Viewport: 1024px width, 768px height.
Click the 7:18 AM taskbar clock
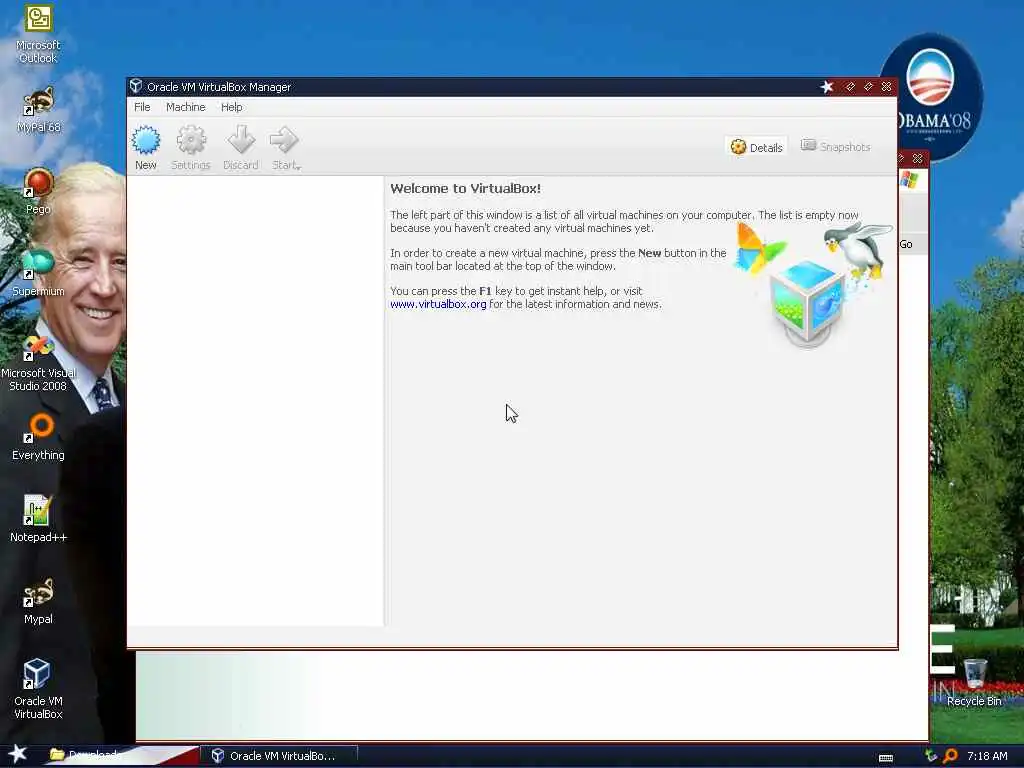click(x=987, y=756)
